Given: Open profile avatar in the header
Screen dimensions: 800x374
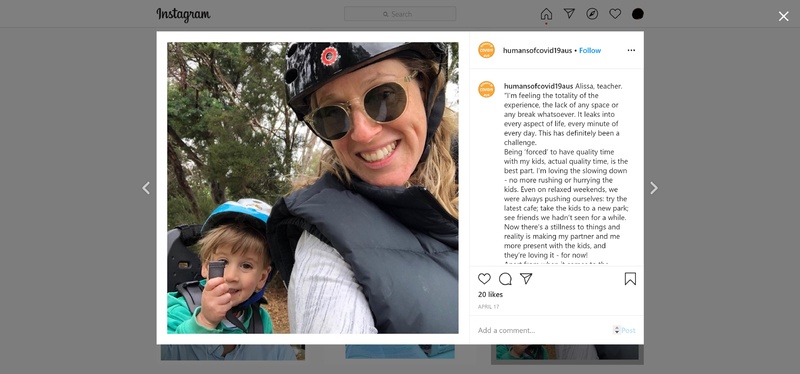Looking at the screenshot, I should [x=638, y=14].
